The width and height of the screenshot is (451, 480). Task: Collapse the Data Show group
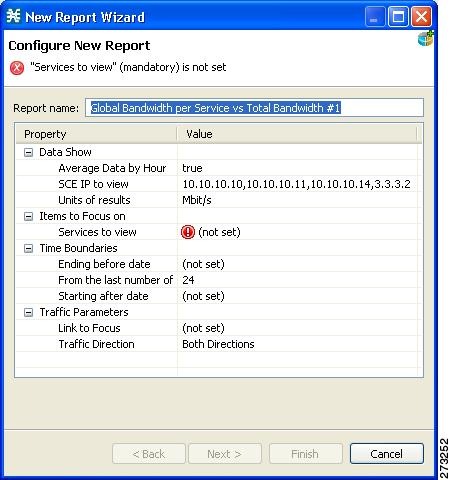coord(29,152)
